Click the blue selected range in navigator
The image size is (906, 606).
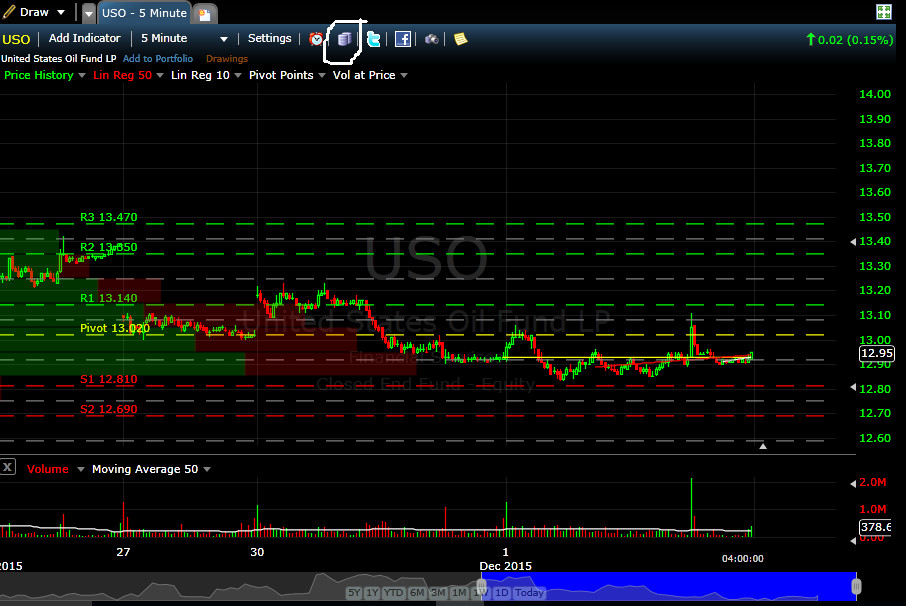click(x=669, y=586)
